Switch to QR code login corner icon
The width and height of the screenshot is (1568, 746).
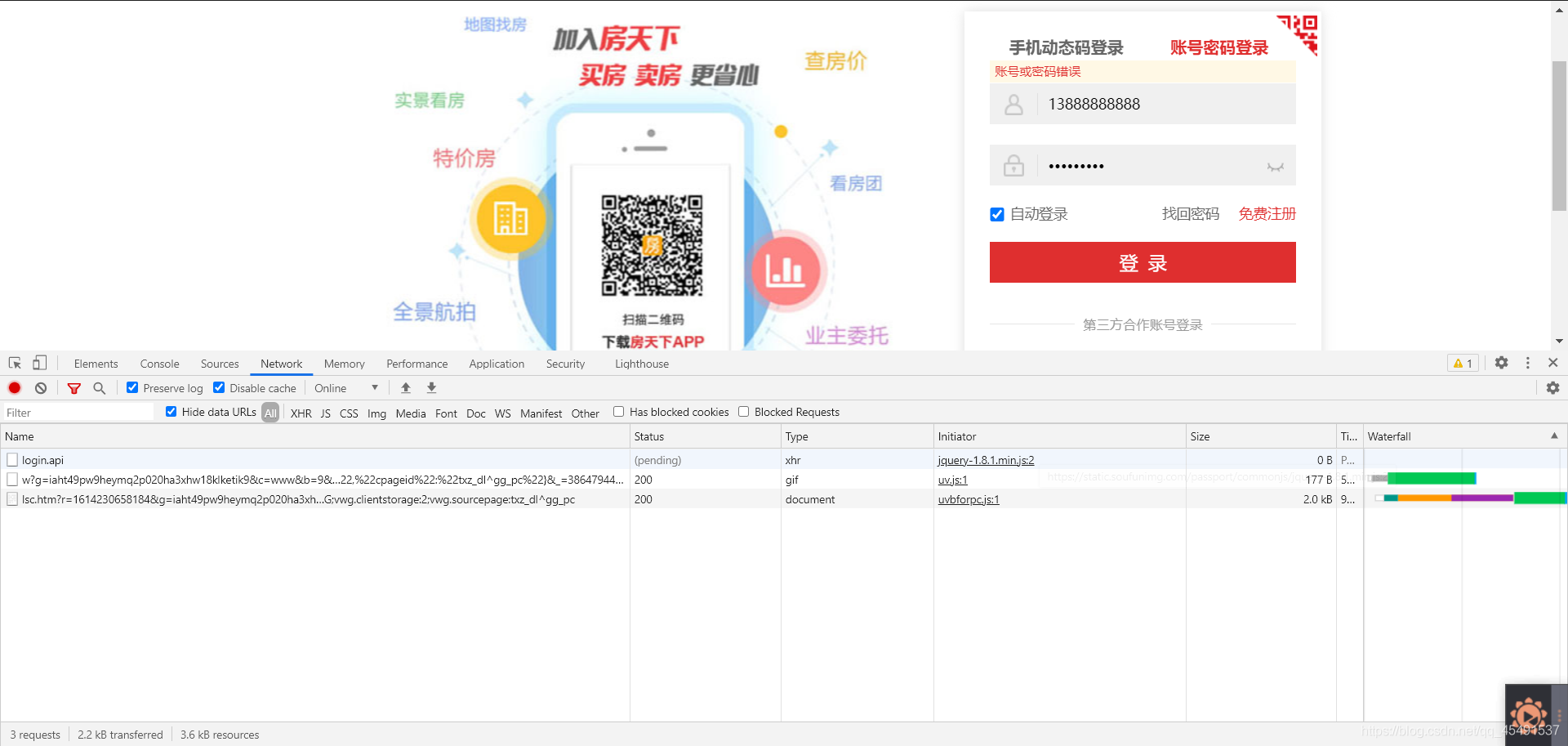pyautogui.click(x=1298, y=35)
